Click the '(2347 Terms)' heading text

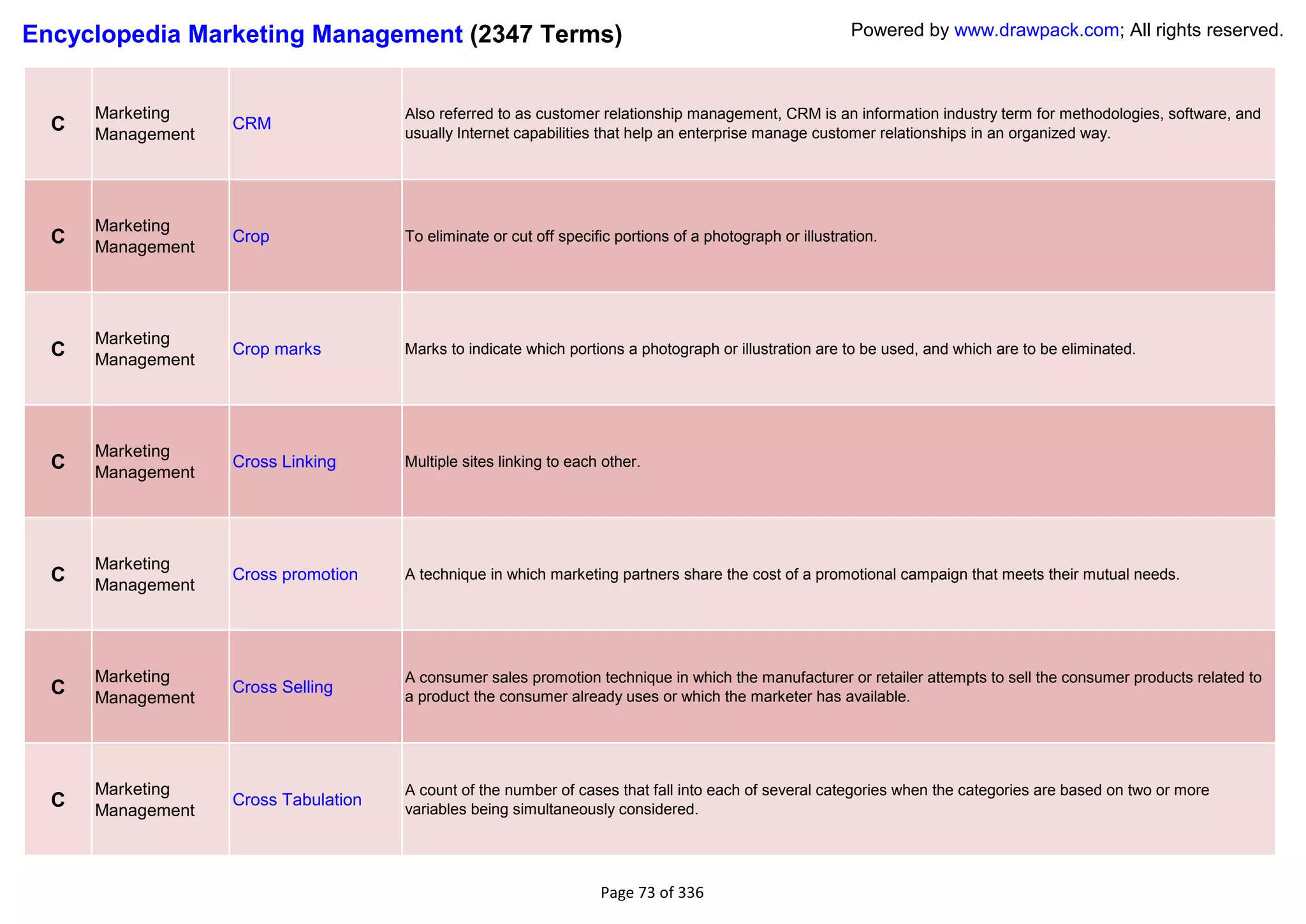pyautogui.click(x=546, y=34)
